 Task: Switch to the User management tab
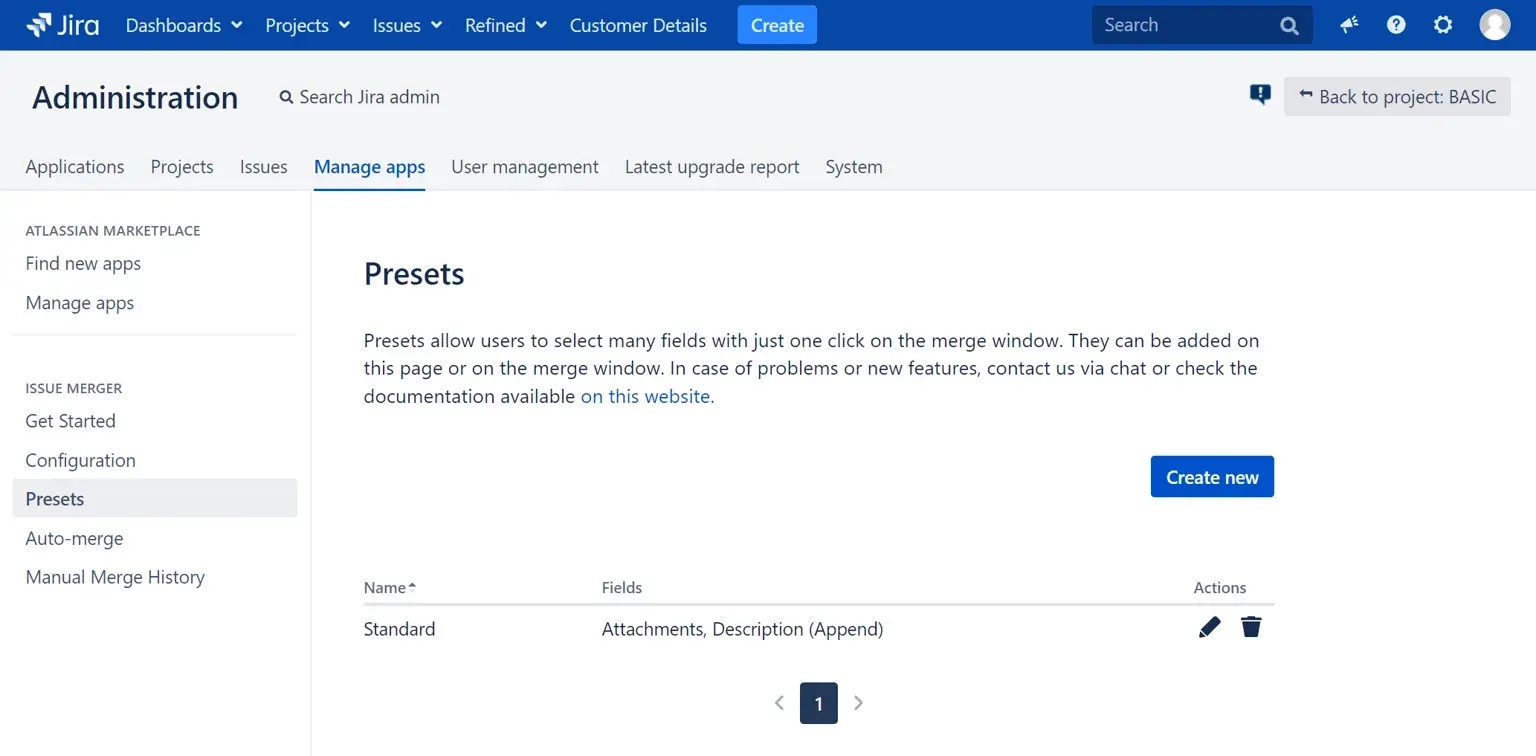point(524,167)
